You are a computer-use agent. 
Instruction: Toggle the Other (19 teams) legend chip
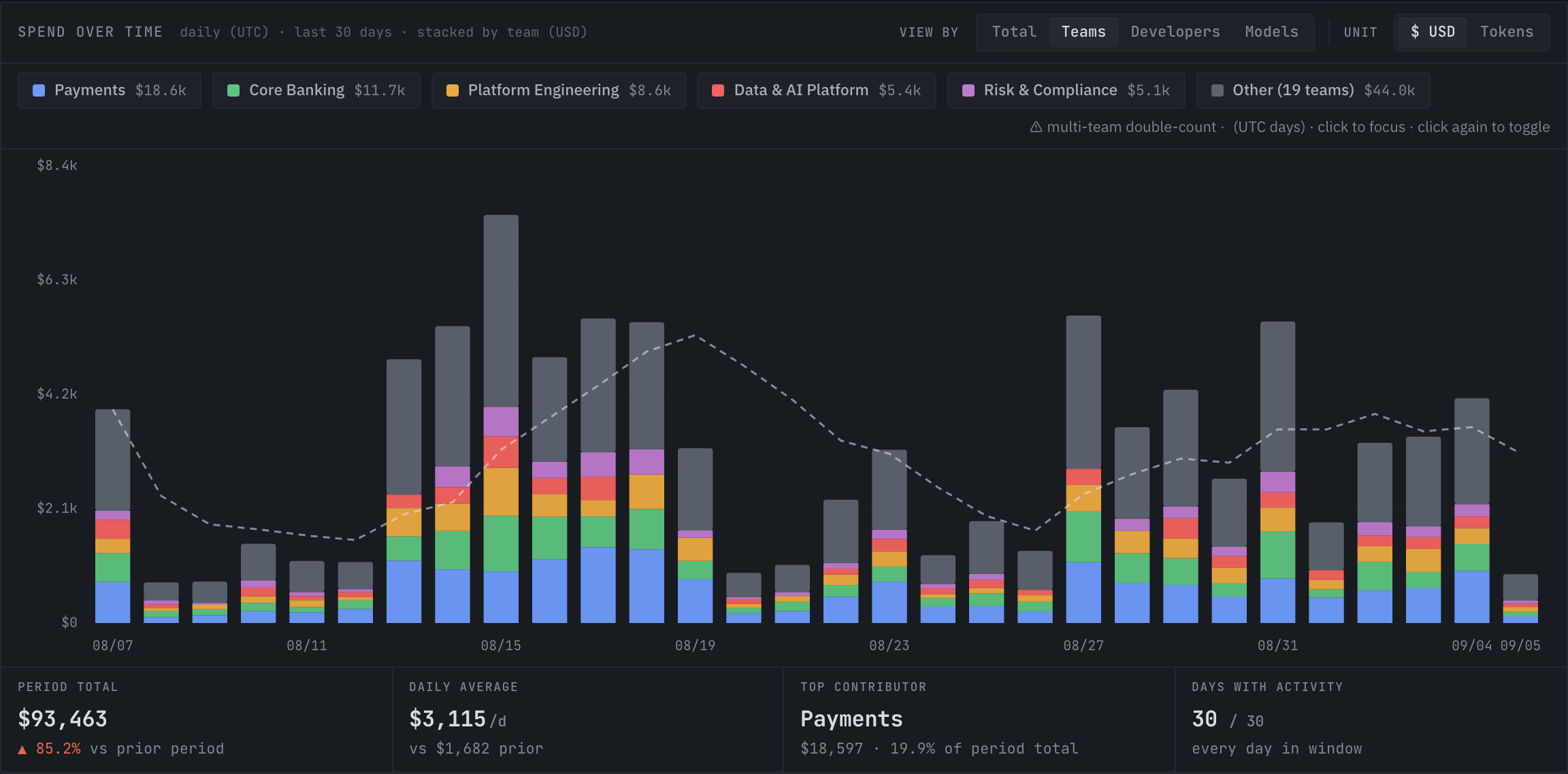click(1313, 90)
